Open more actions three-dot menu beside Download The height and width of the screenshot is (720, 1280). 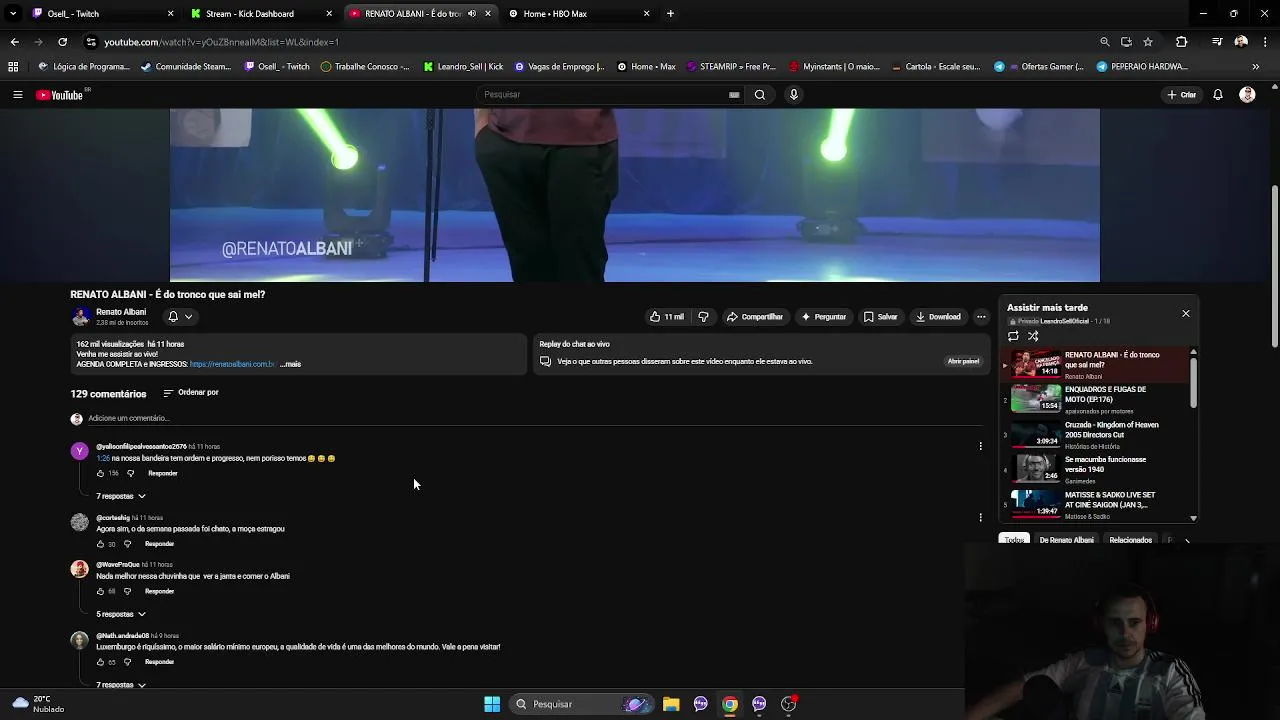point(981,317)
